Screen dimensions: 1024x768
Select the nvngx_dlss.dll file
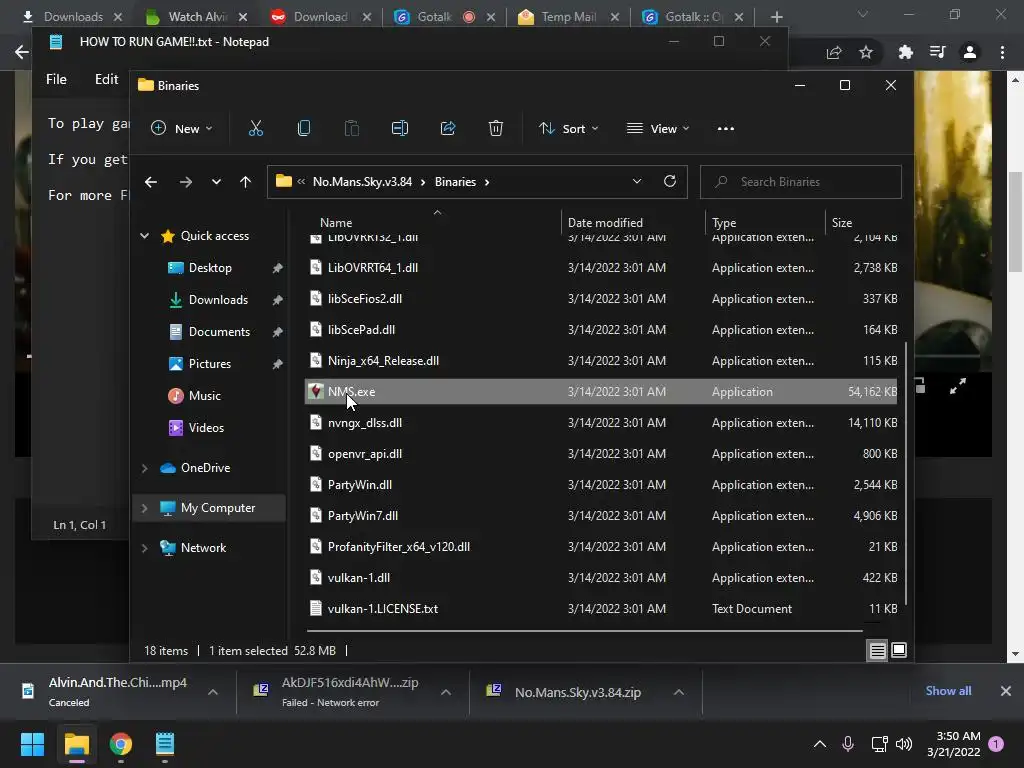(600, 423)
